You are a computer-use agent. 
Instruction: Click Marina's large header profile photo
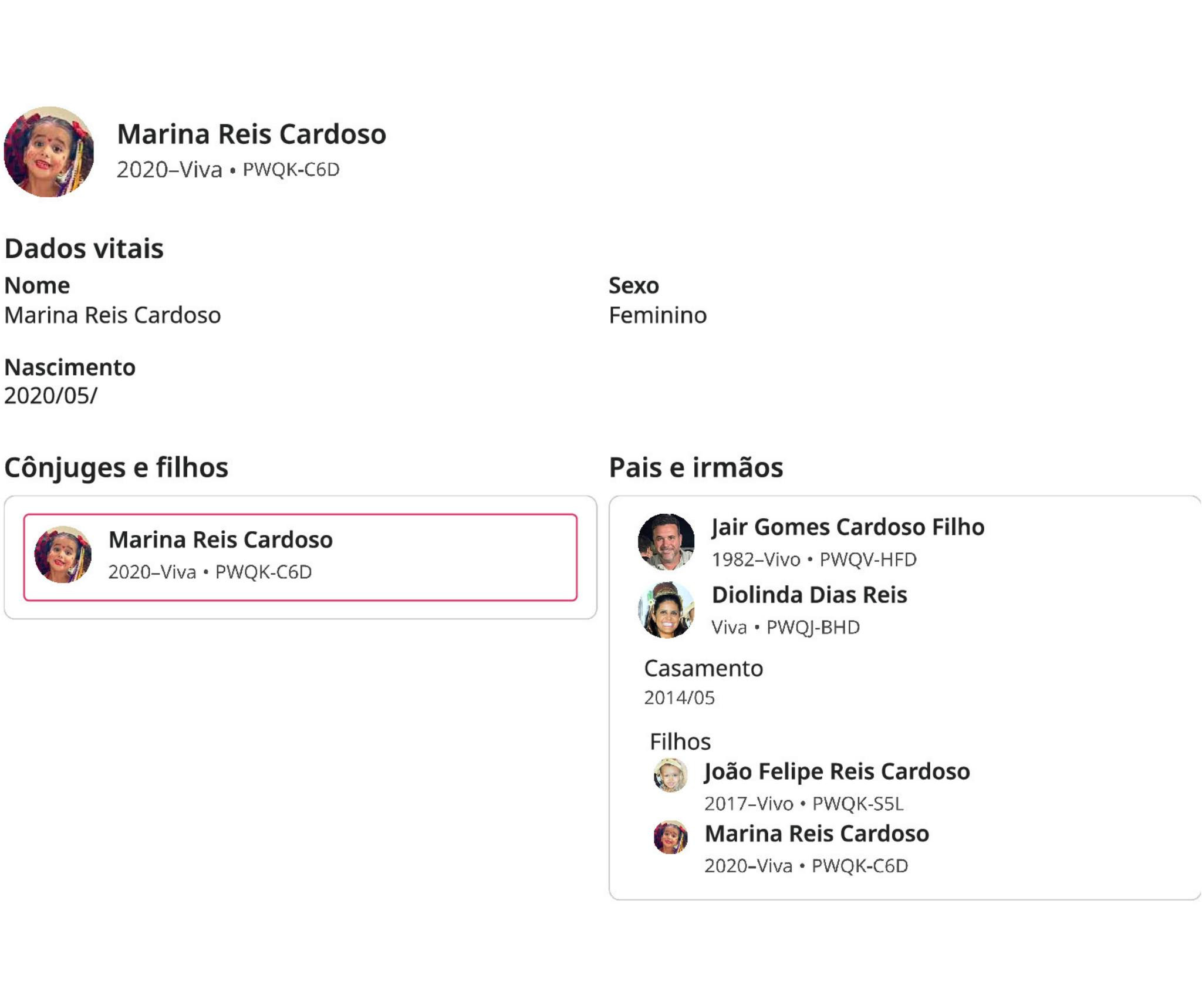pyautogui.click(x=49, y=151)
